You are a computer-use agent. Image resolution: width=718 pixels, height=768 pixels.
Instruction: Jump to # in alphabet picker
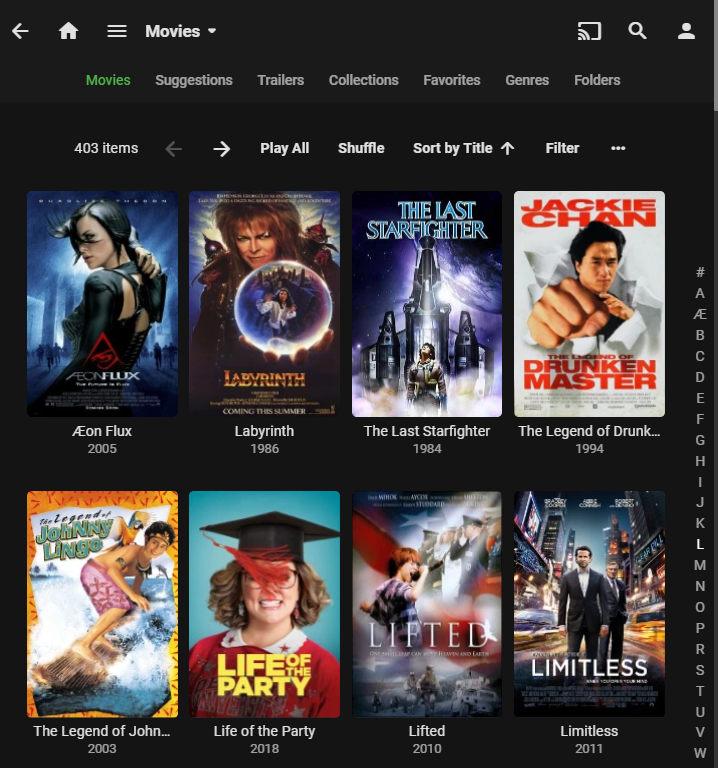coord(700,272)
